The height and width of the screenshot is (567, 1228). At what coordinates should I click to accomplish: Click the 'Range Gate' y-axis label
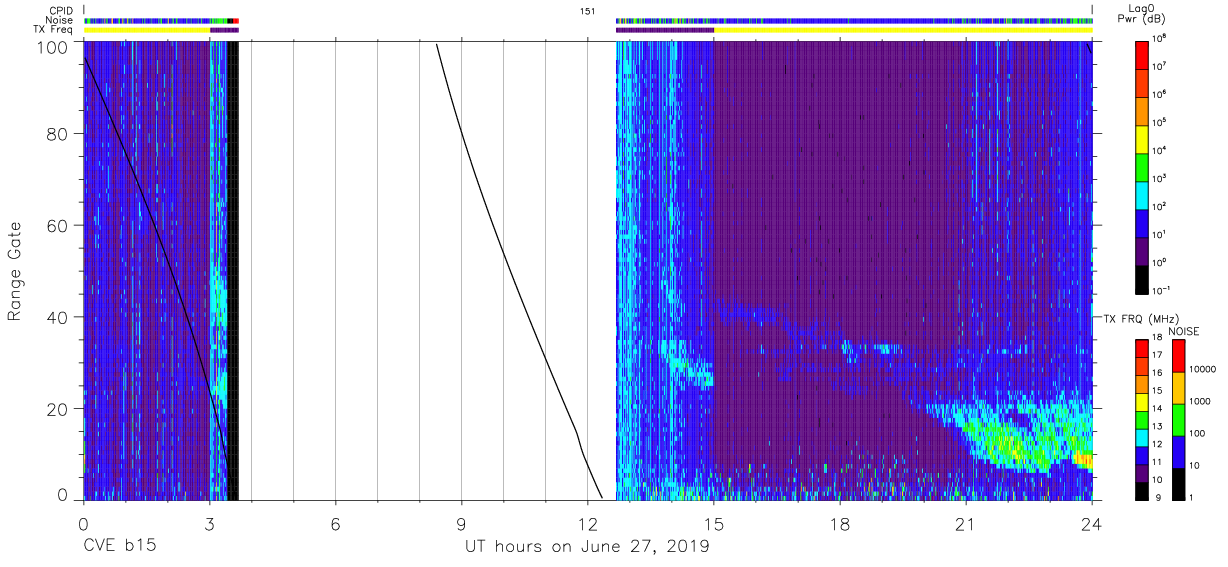[15, 271]
